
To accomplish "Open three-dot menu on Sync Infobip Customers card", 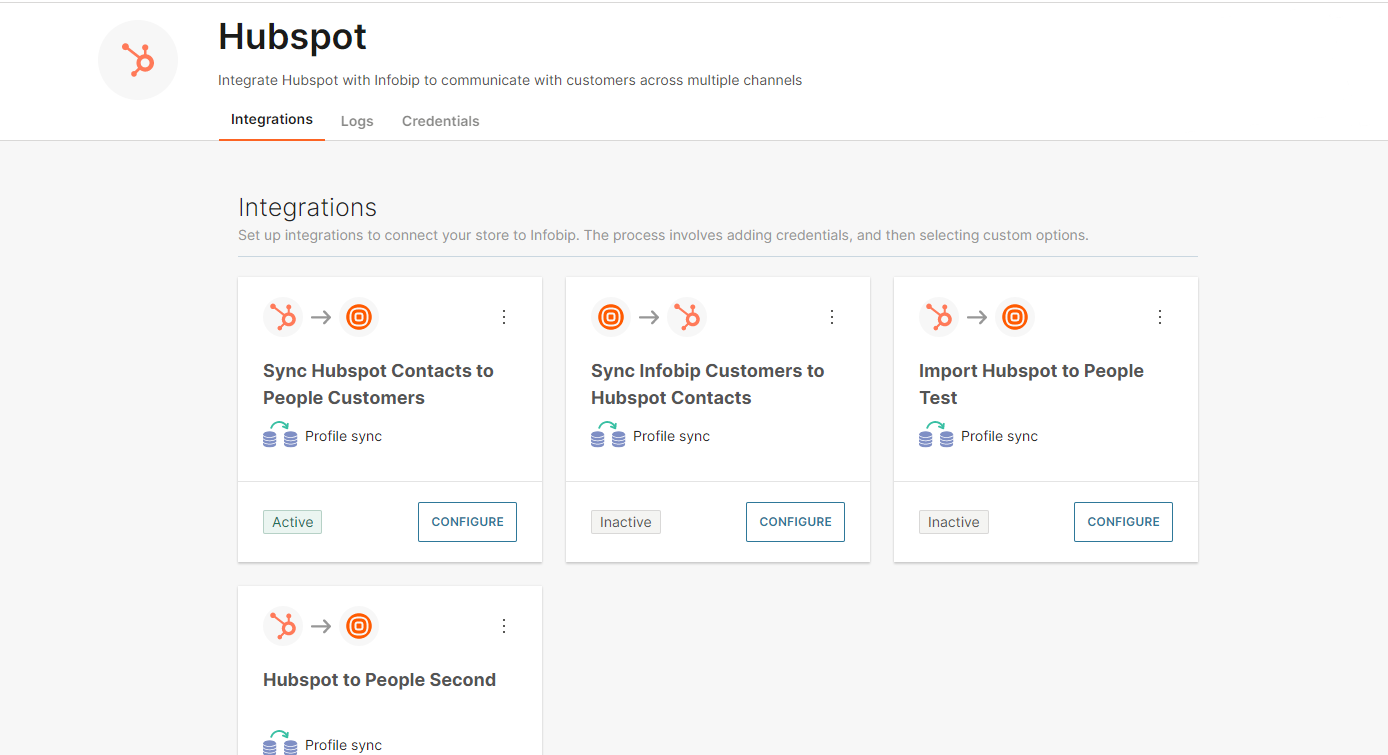I will (x=832, y=317).
